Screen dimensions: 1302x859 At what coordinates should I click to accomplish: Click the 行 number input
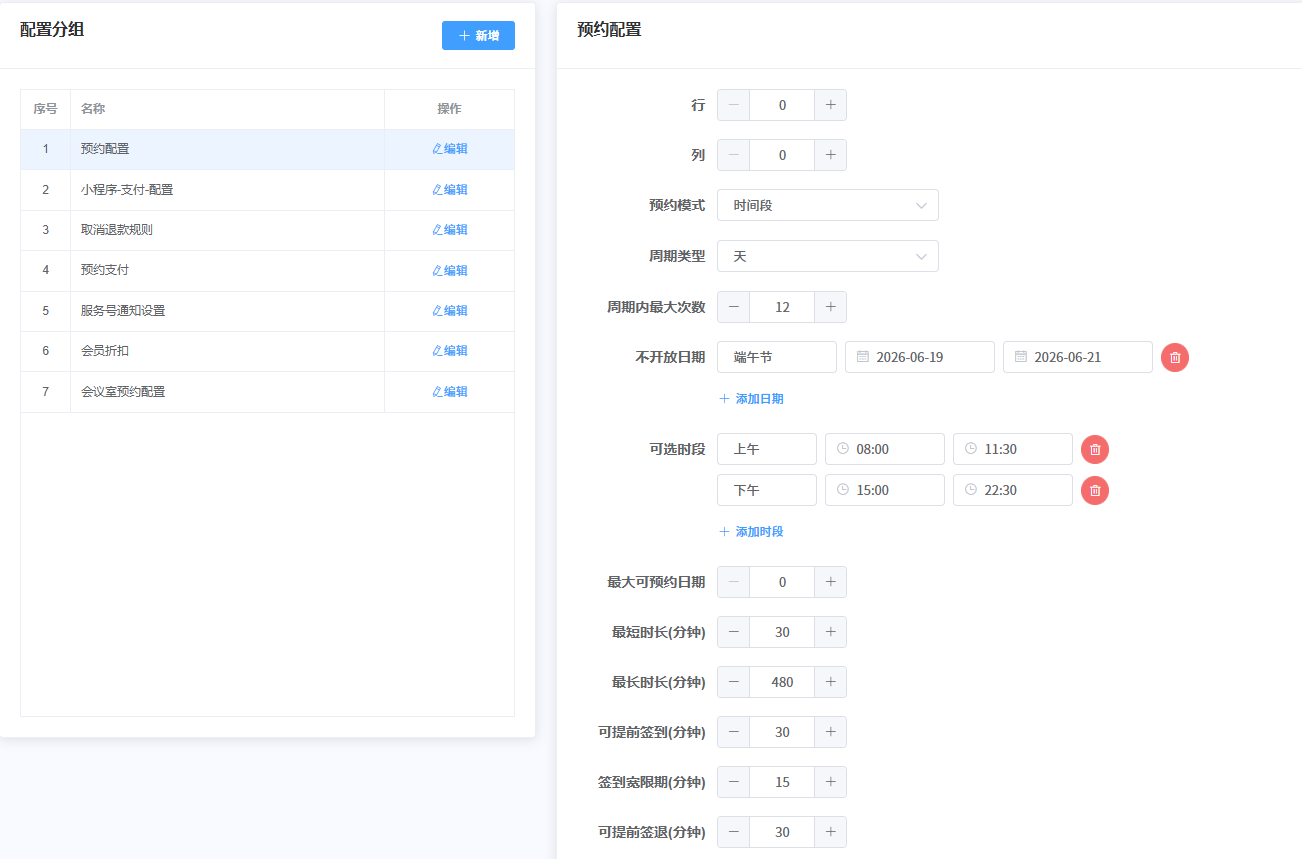pos(782,105)
